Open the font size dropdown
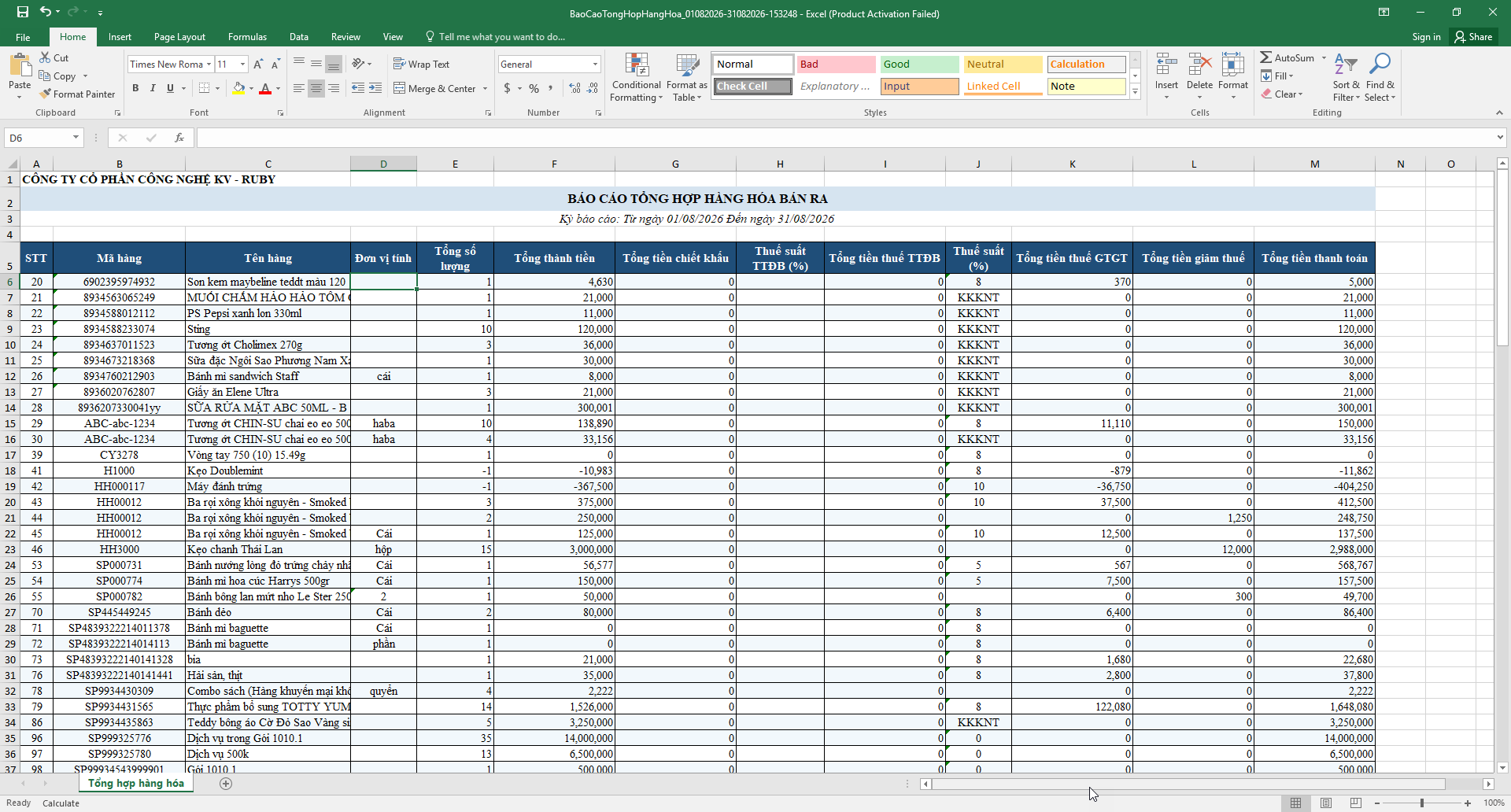This screenshot has width=1511, height=812. pyautogui.click(x=242, y=65)
